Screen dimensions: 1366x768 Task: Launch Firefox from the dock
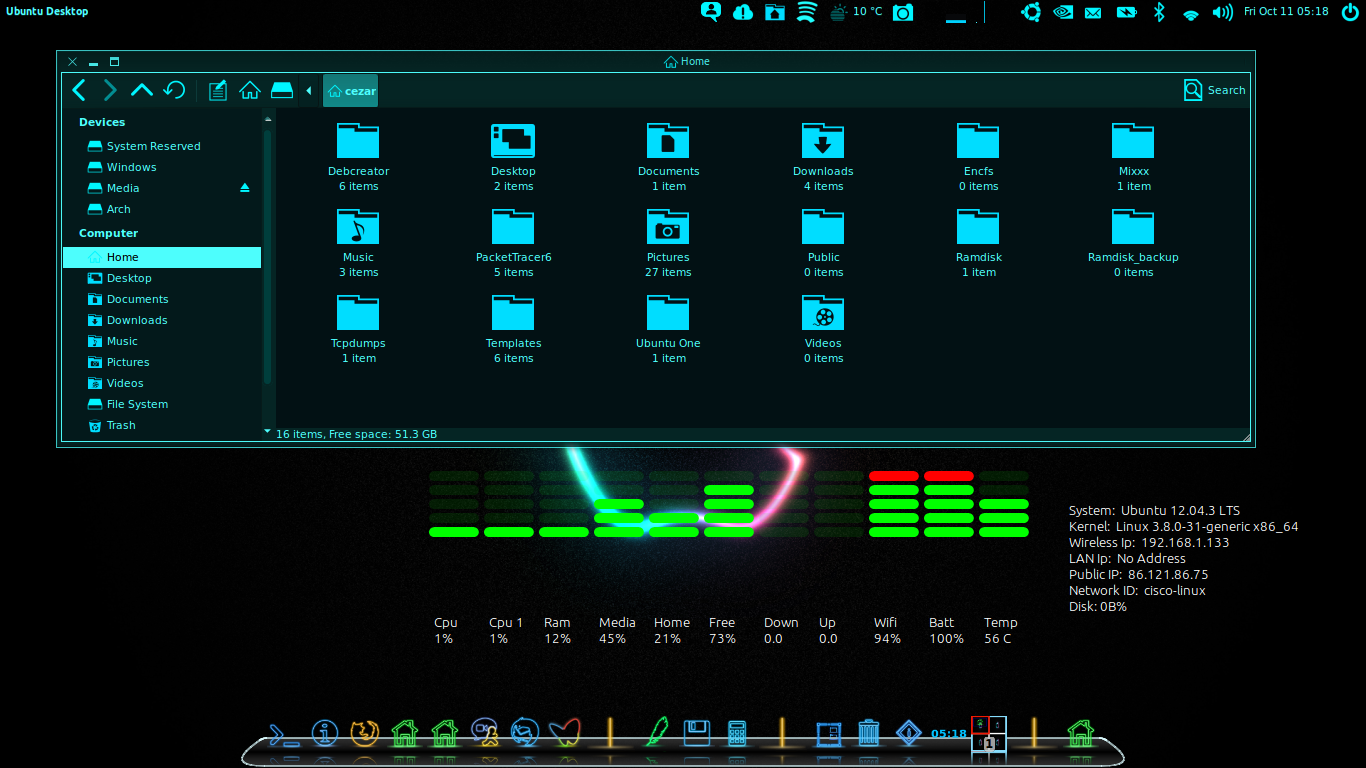(x=365, y=733)
